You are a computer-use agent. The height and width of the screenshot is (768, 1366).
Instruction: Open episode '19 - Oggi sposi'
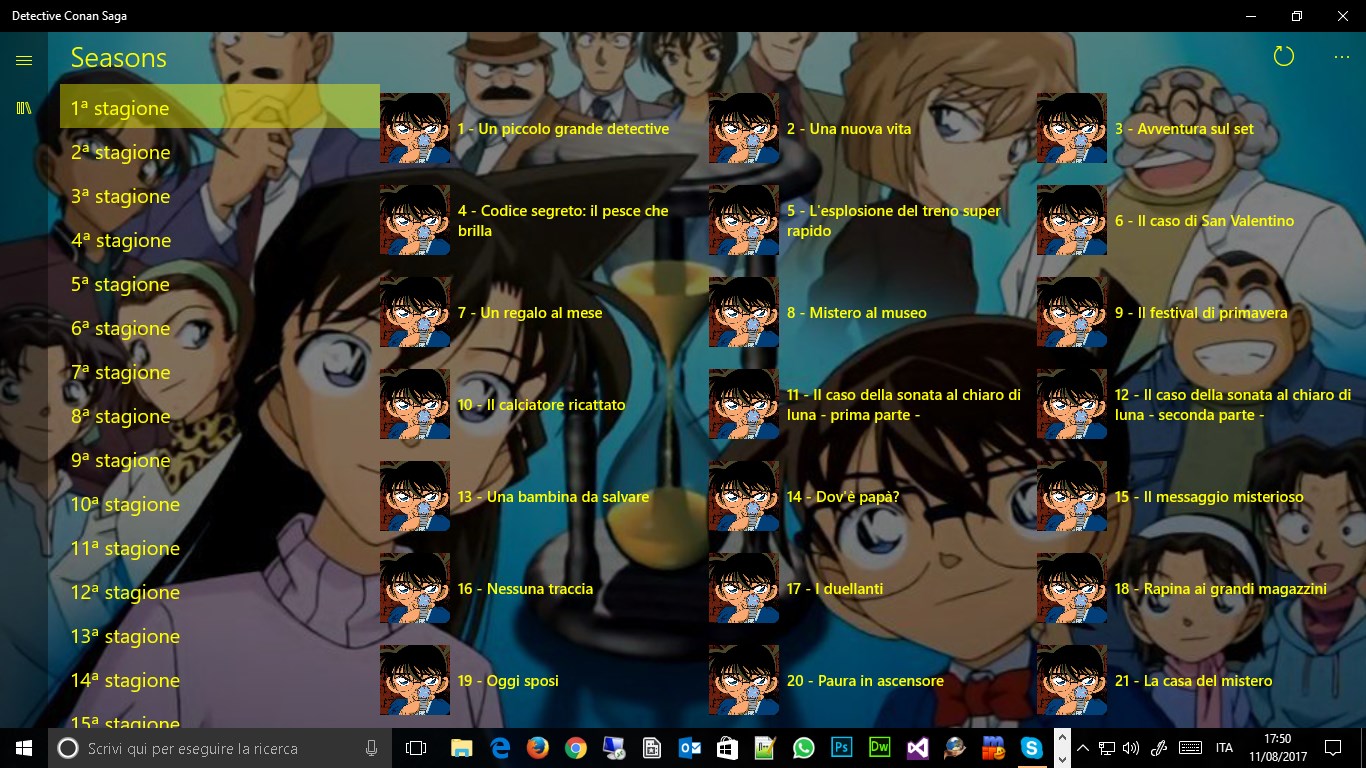click(540, 680)
